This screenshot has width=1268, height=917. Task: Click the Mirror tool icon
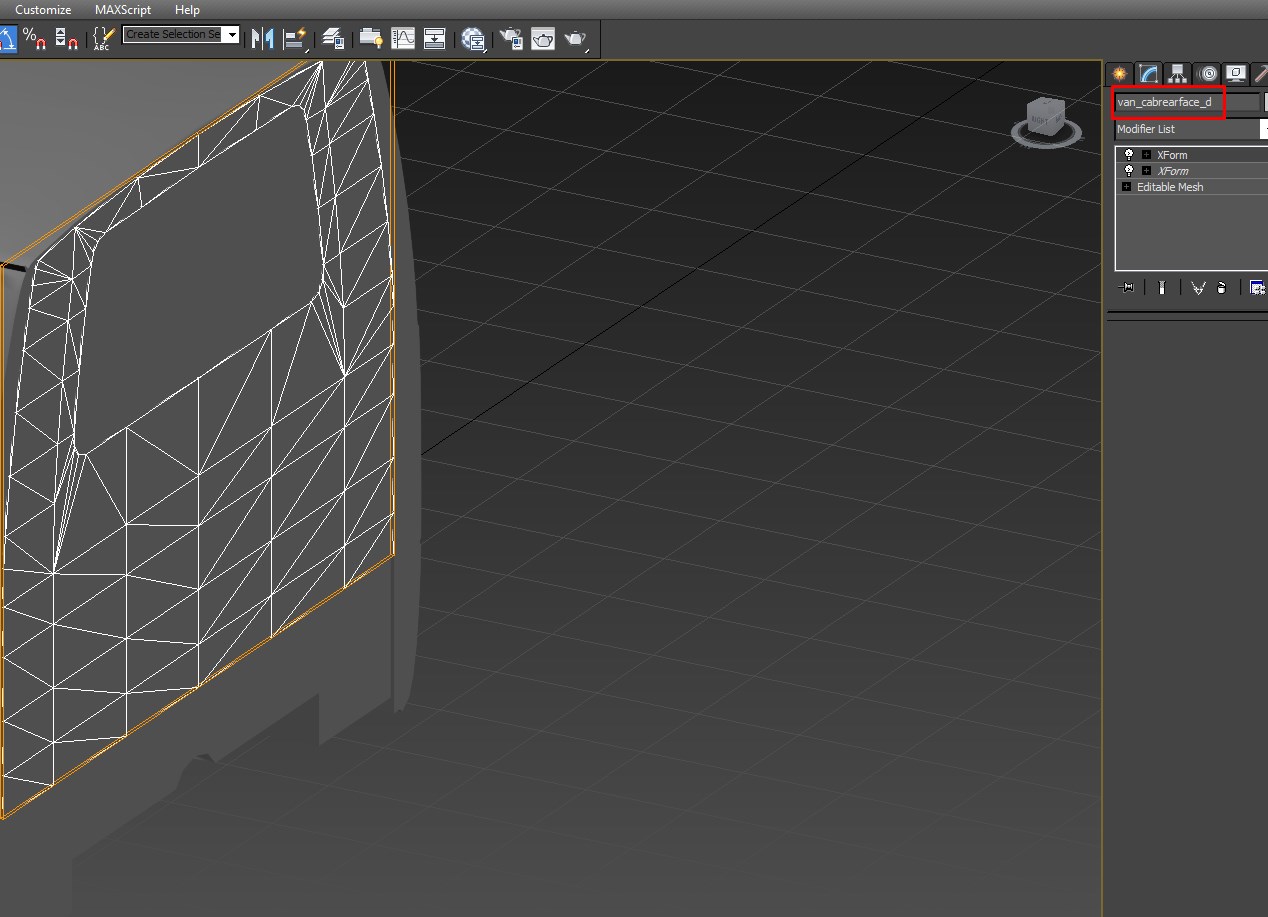click(x=262, y=39)
